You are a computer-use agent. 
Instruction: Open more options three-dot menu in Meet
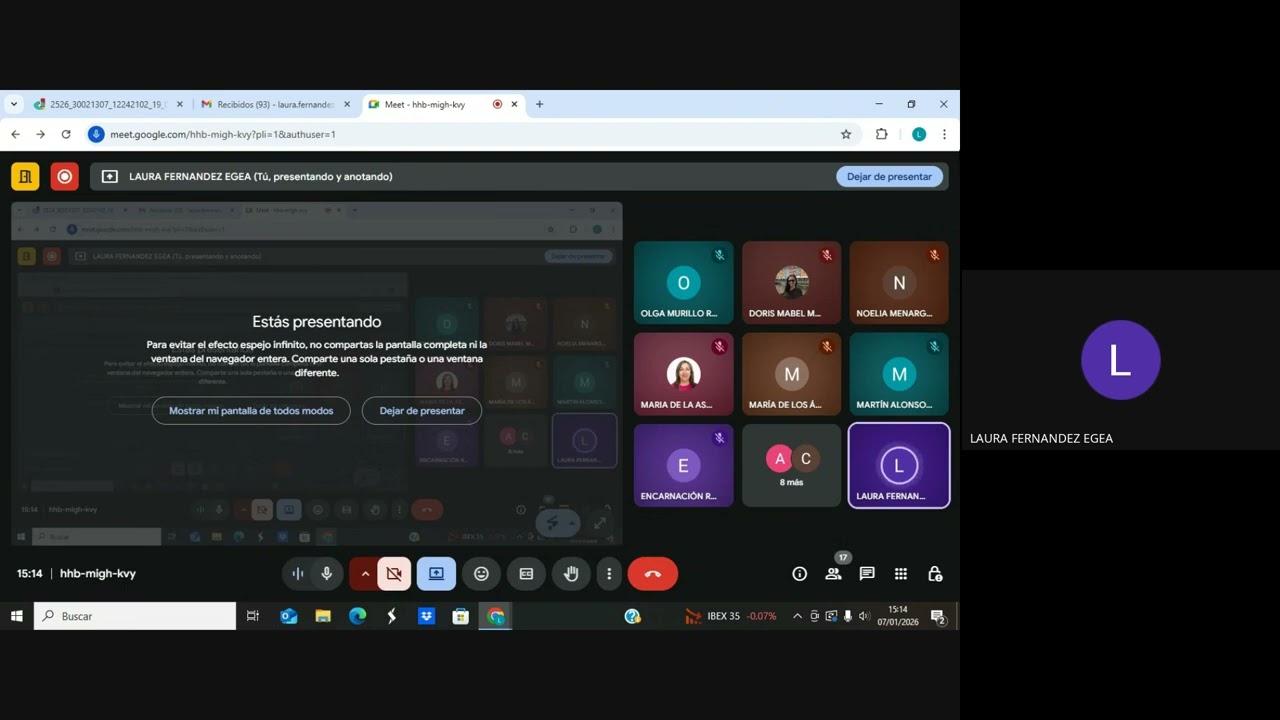(609, 574)
